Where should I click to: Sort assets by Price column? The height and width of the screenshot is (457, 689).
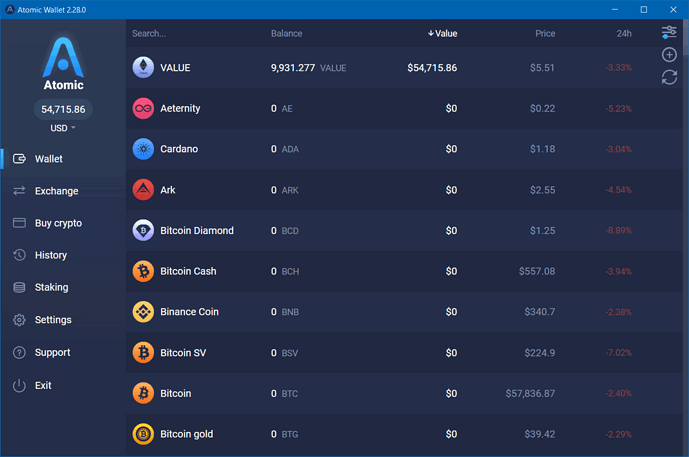[x=545, y=33]
